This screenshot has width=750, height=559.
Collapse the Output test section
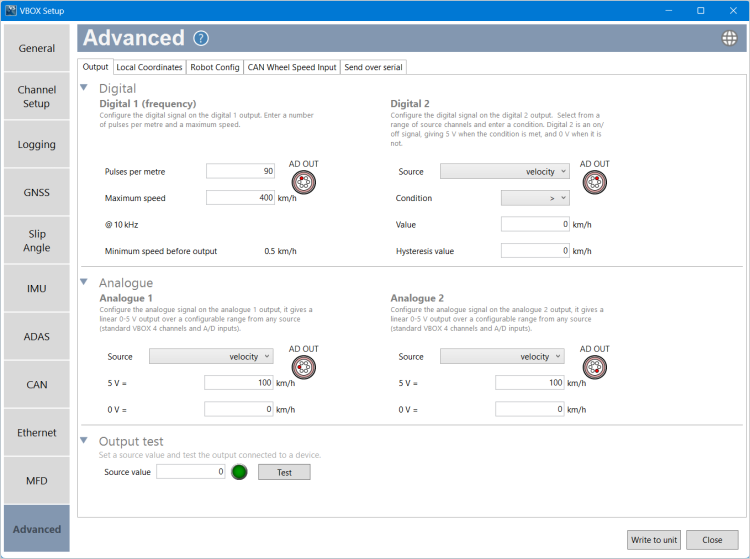(84, 440)
